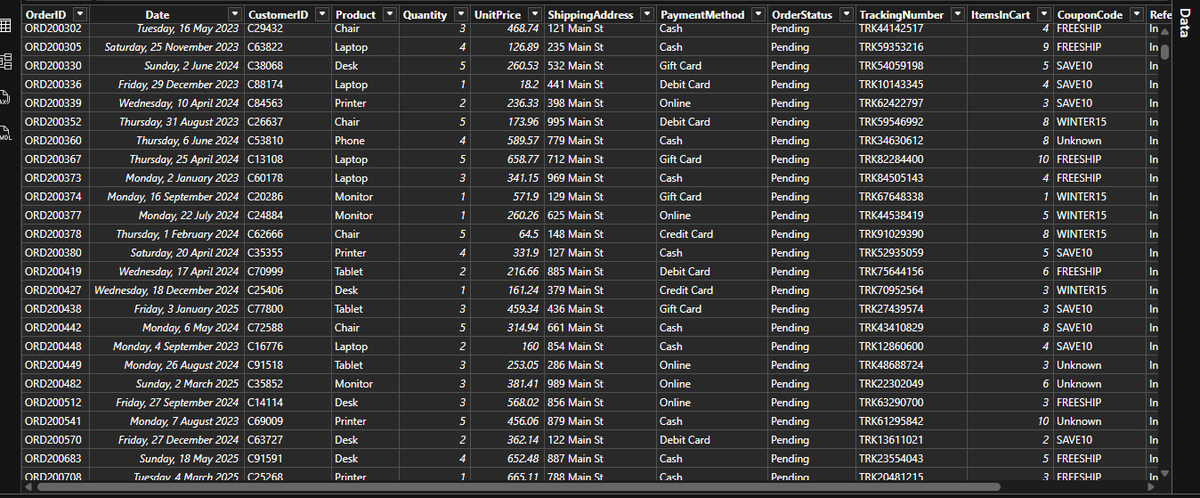The width and height of the screenshot is (1200, 498).
Task: Switch to Table view in left sidebar
Action: pyautogui.click(x=6, y=27)
